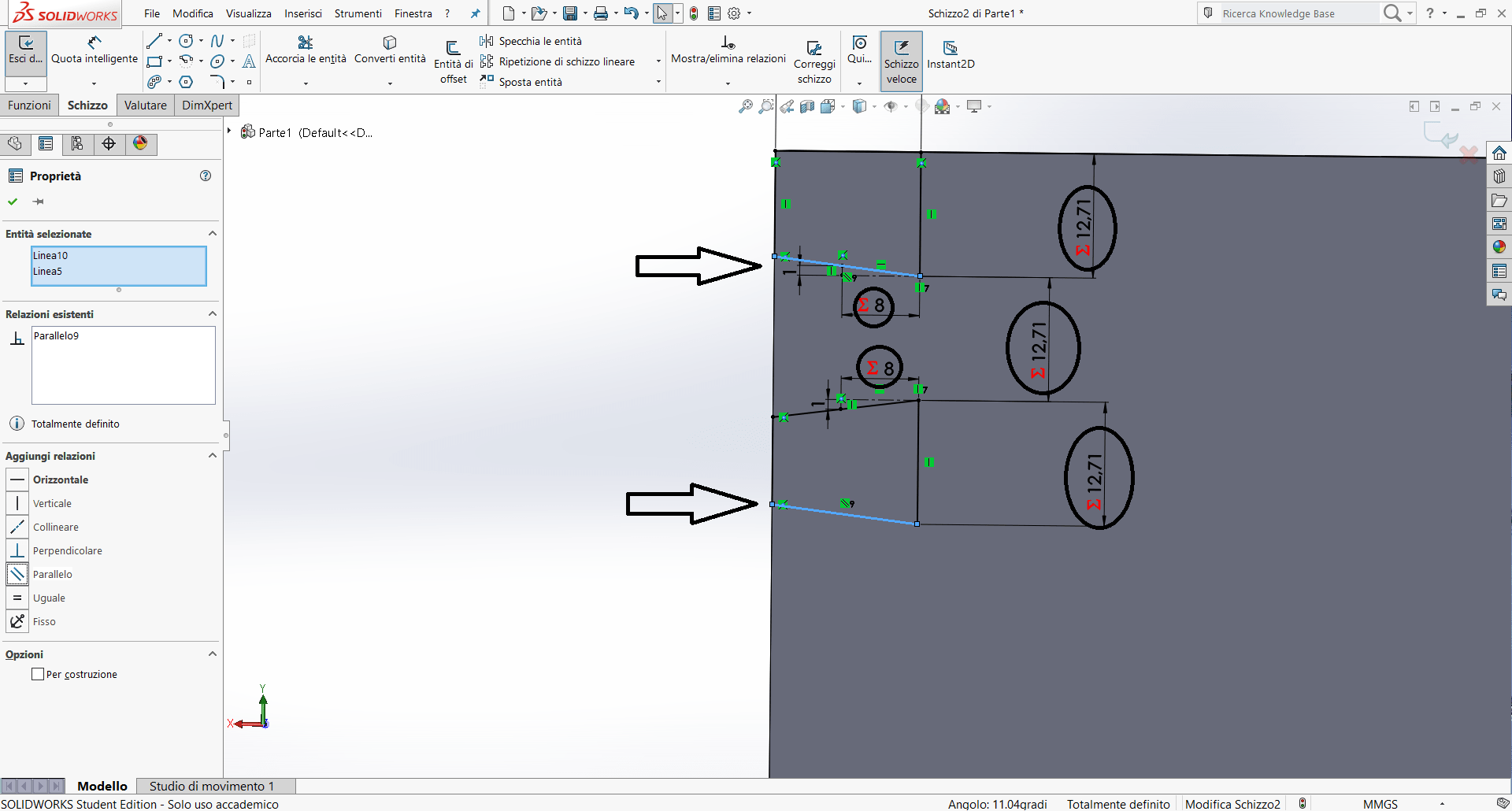Open Mostra/elimina relazioni dropdown arrow
1512x811 pixels.
728,83
